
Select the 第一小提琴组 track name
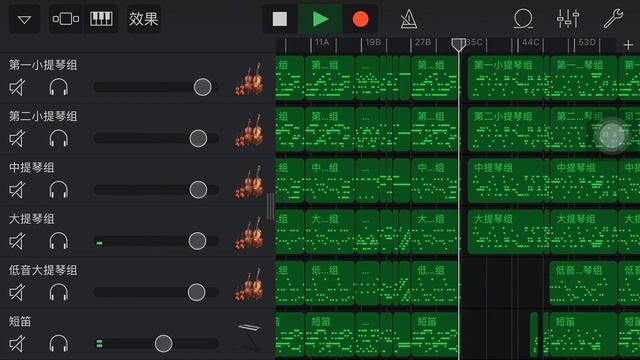(x=43, y=65)
